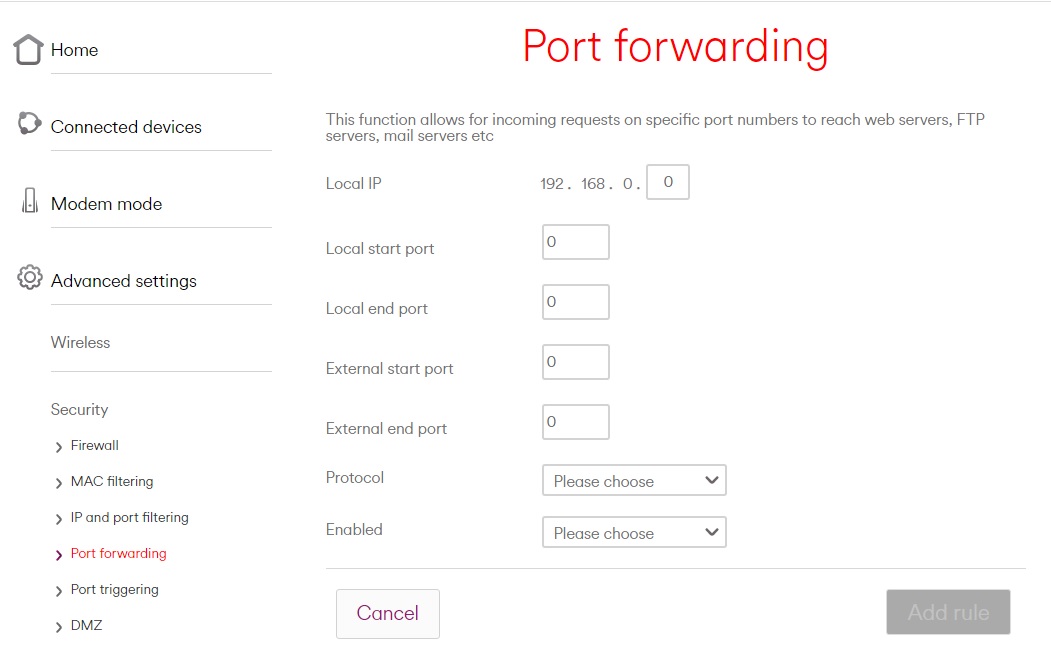1051x647 pixels.
Task: Open the Enabled dropdown
Action: 634,533
